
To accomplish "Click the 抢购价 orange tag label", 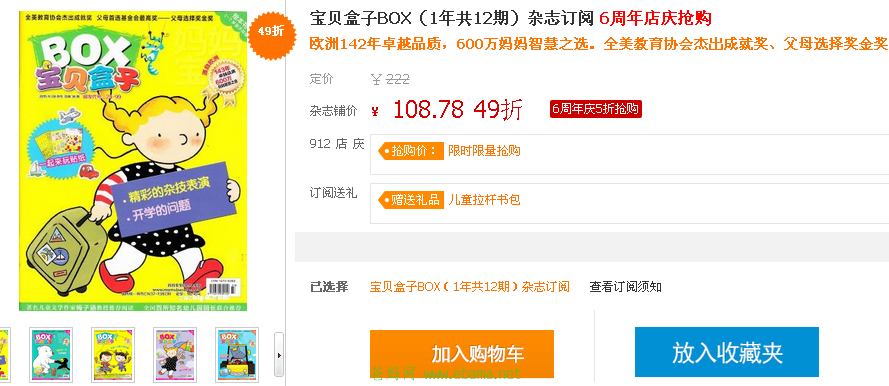I will coord(409,151).
